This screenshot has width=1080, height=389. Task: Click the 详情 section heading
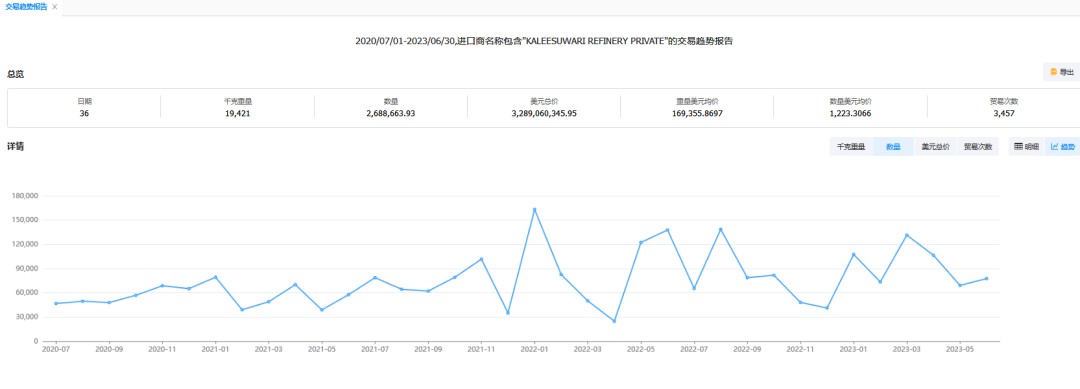pos(15,147)
